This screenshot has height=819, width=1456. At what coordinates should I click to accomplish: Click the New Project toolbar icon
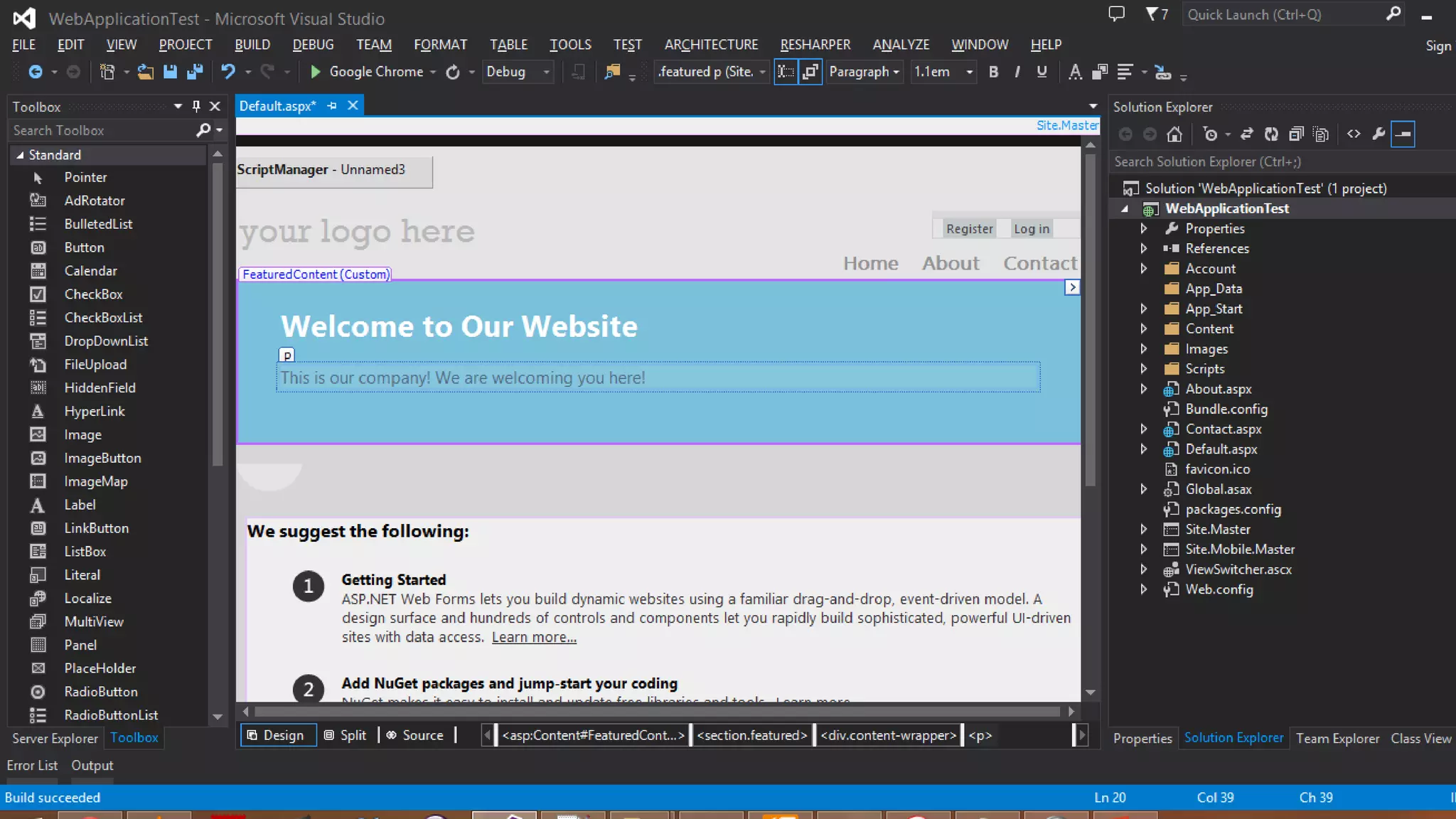[x=107, y=72]
